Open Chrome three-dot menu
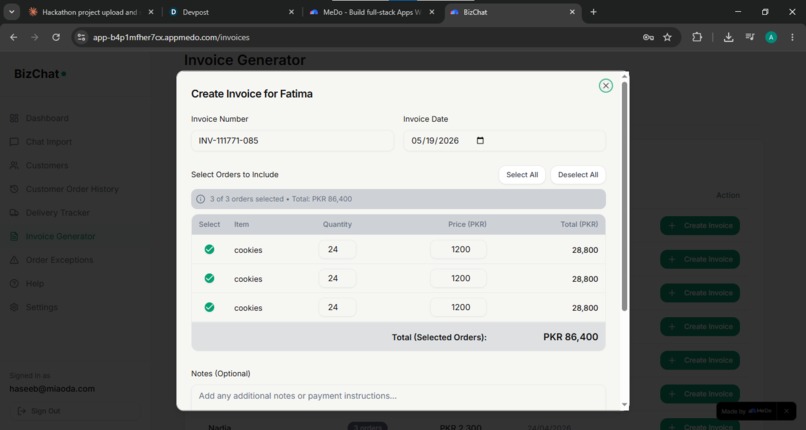Screen dimensions: 806x430 coord(792,38)
